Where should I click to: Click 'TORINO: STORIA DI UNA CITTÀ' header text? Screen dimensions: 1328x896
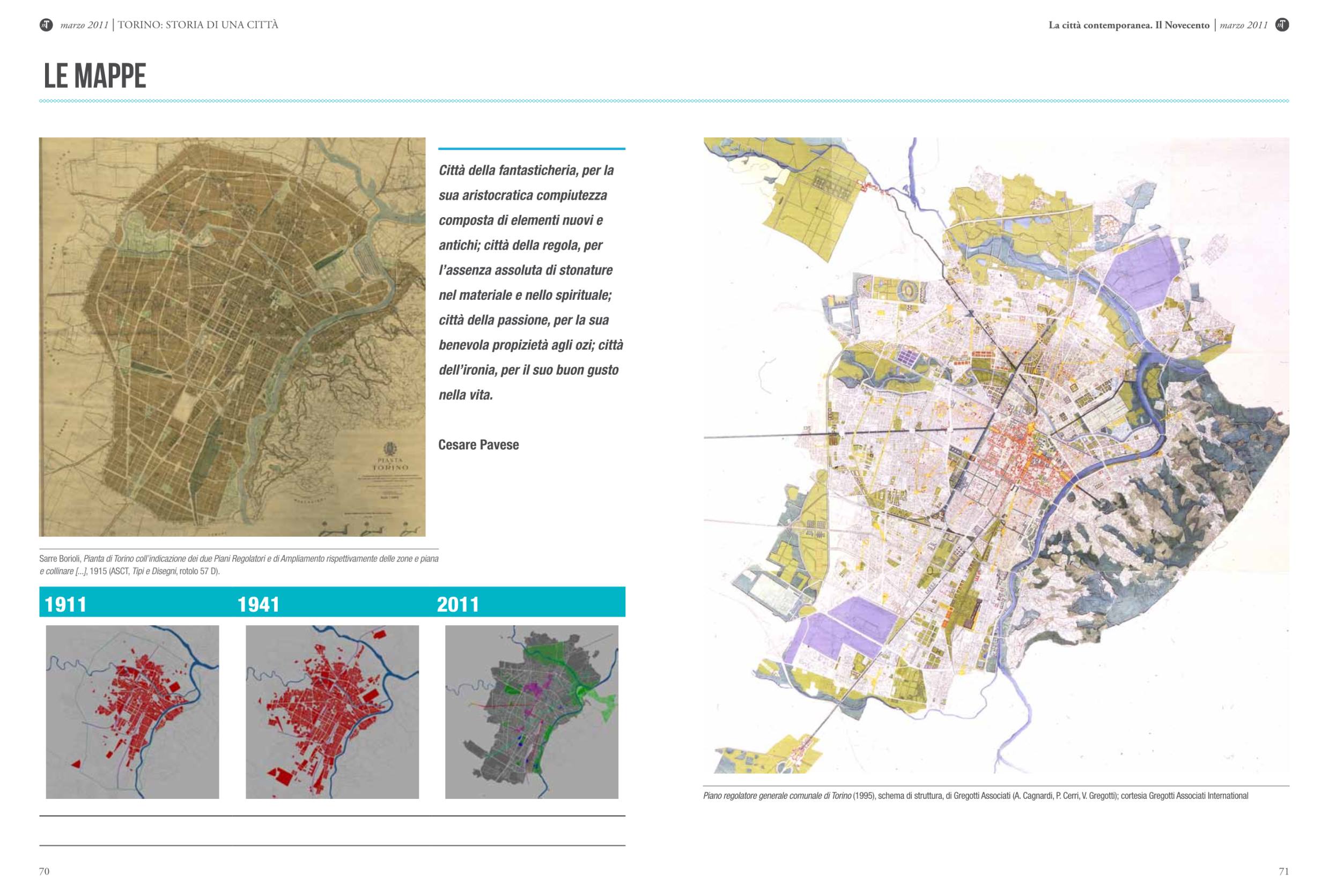[198, 25]
